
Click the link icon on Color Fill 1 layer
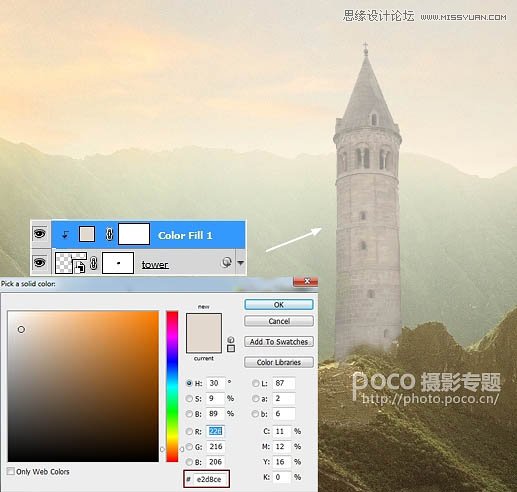[109, 234]
